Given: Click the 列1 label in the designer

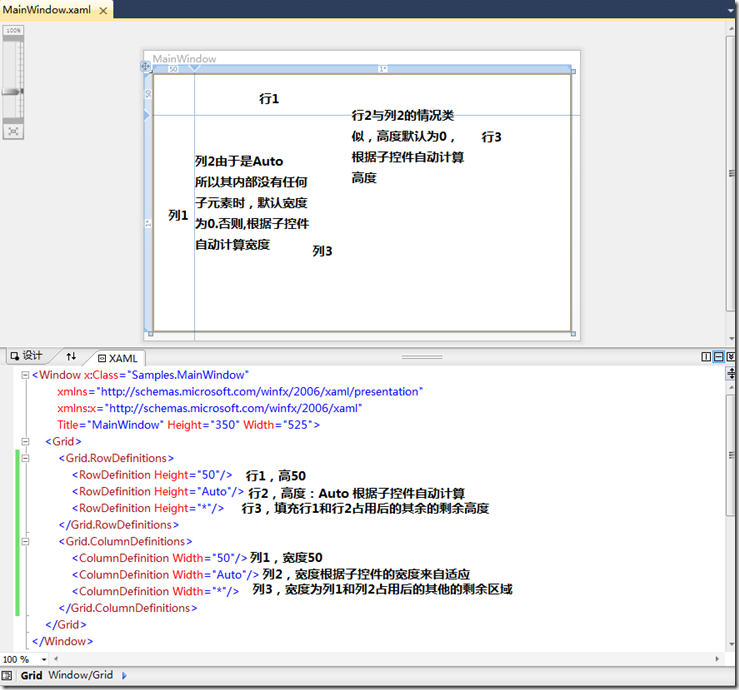Looking at the screenshot, I should pyautogui.click(x=178, y=215).
